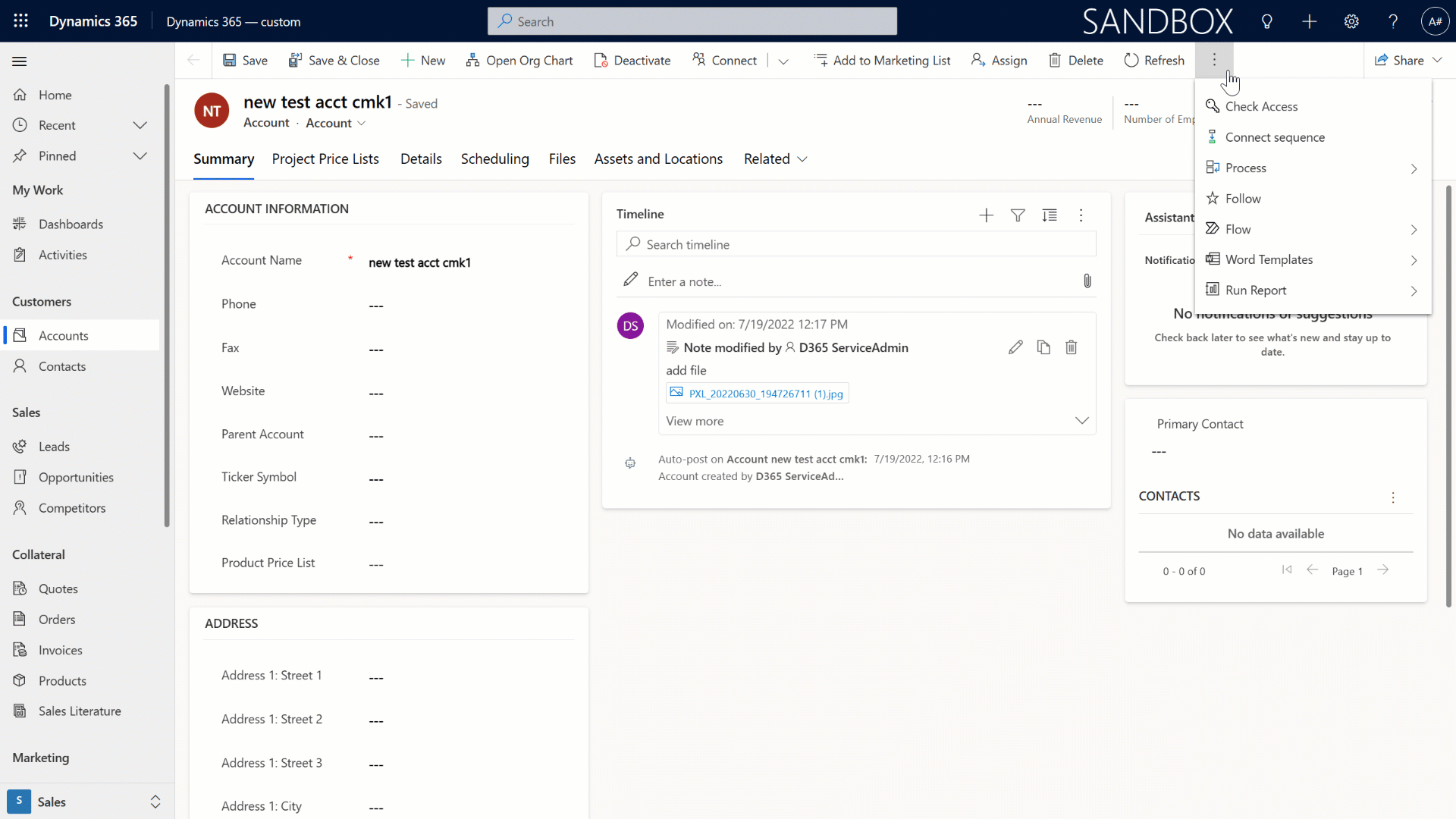
Task: Switch to the Scheduling tab
Action: 494,158
